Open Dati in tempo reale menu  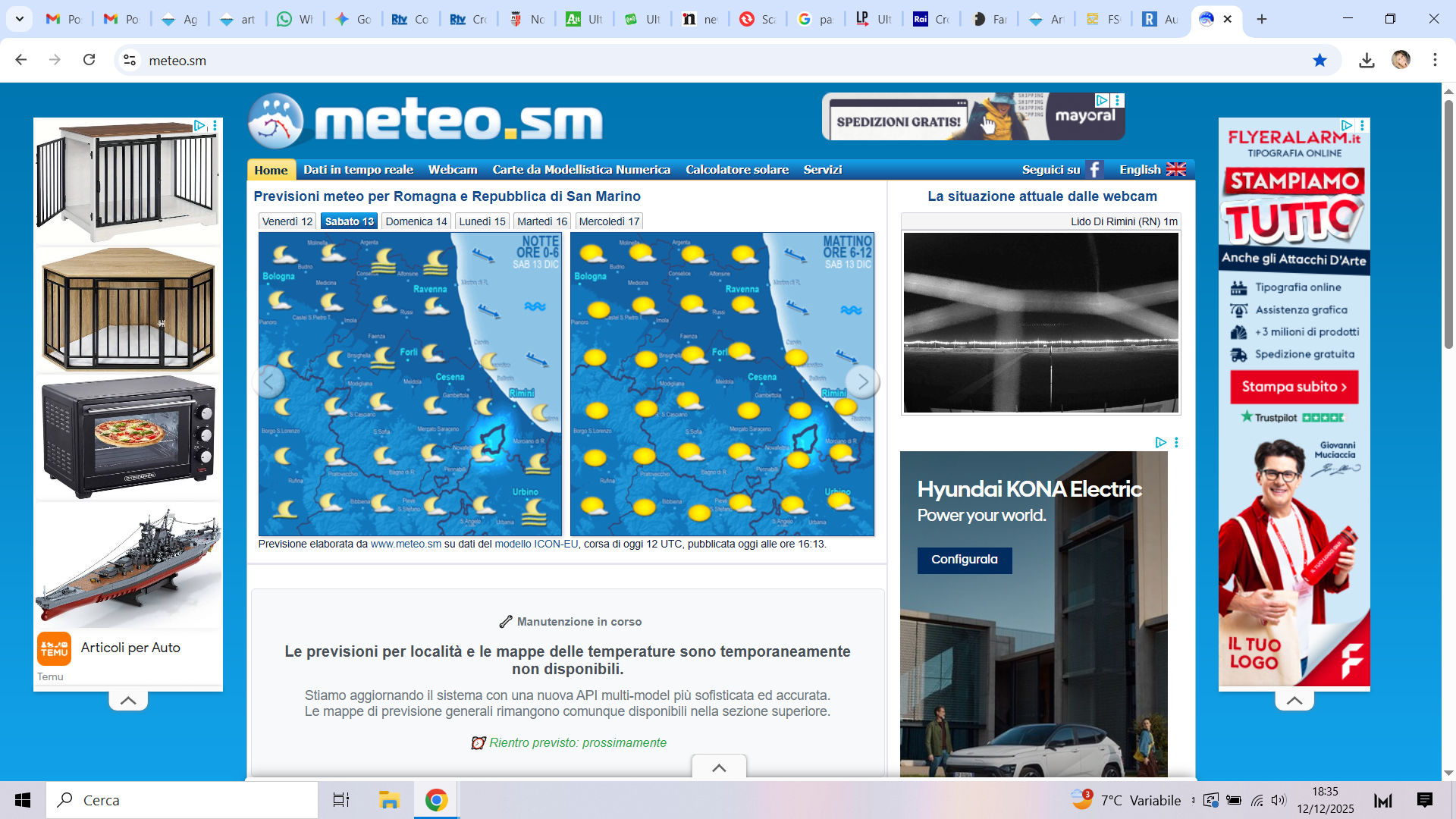(x=358, y=170)
